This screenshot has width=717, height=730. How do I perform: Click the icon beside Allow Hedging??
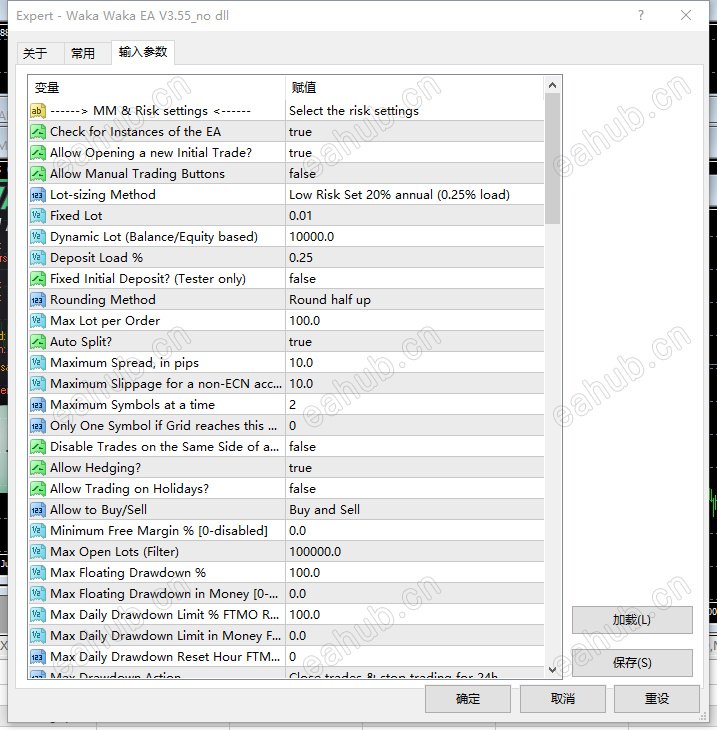(x=38, y=467)
